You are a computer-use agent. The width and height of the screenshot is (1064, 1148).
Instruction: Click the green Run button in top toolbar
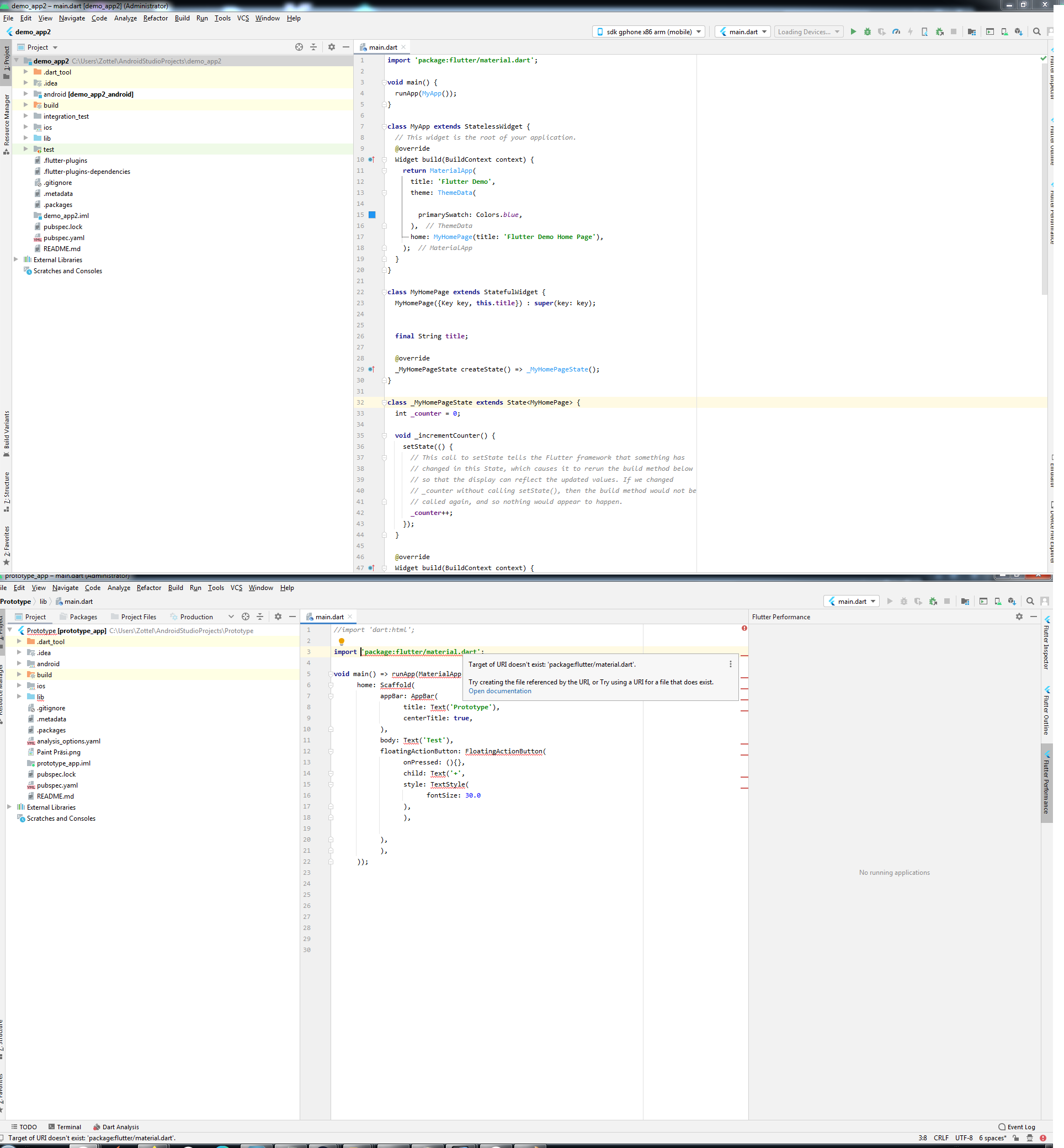click(853, 31)
